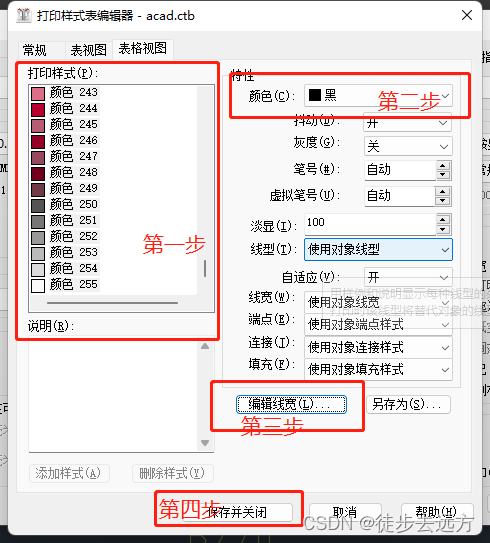Viewport: 490px width, 543px height.
Task: Expand the 线型(T) dropdown 使用对象线型
Action: click(378, 249)
